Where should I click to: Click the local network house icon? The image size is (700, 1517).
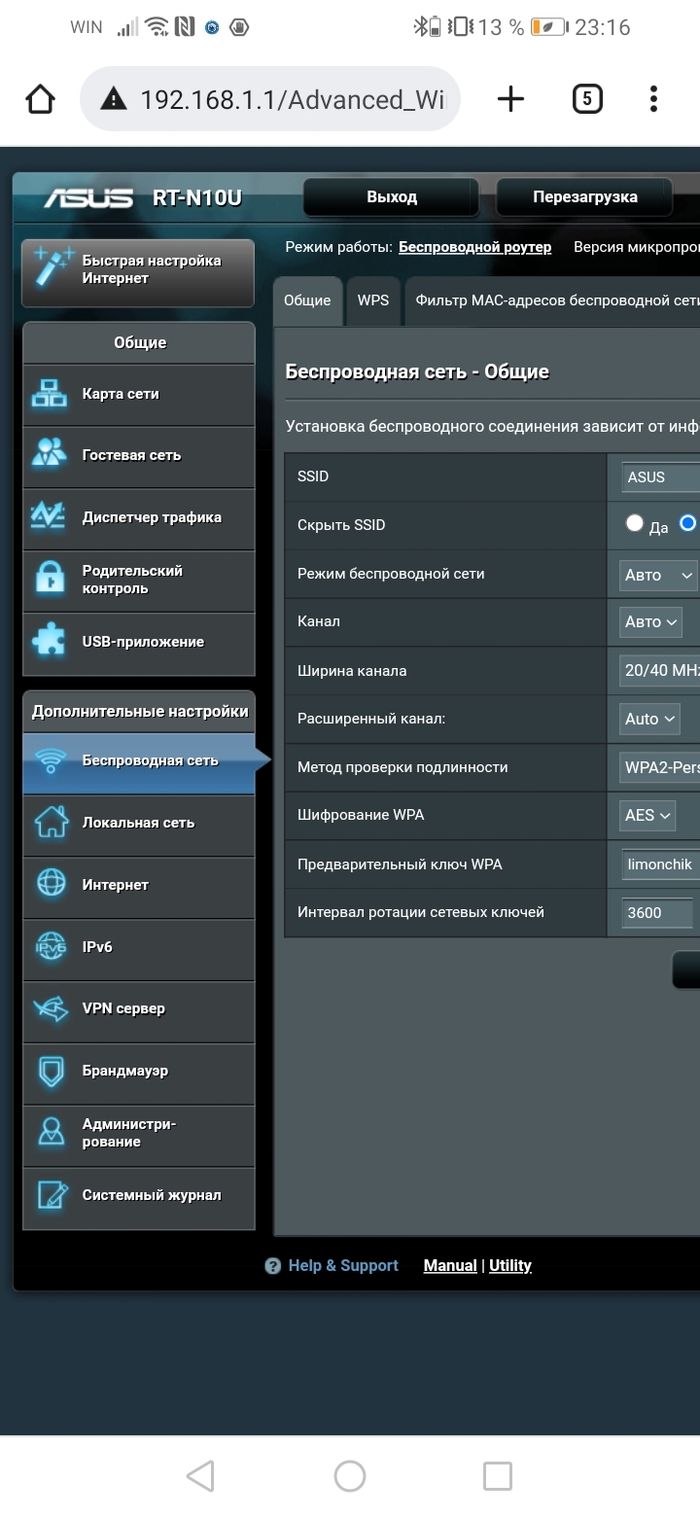pos(50,823)
